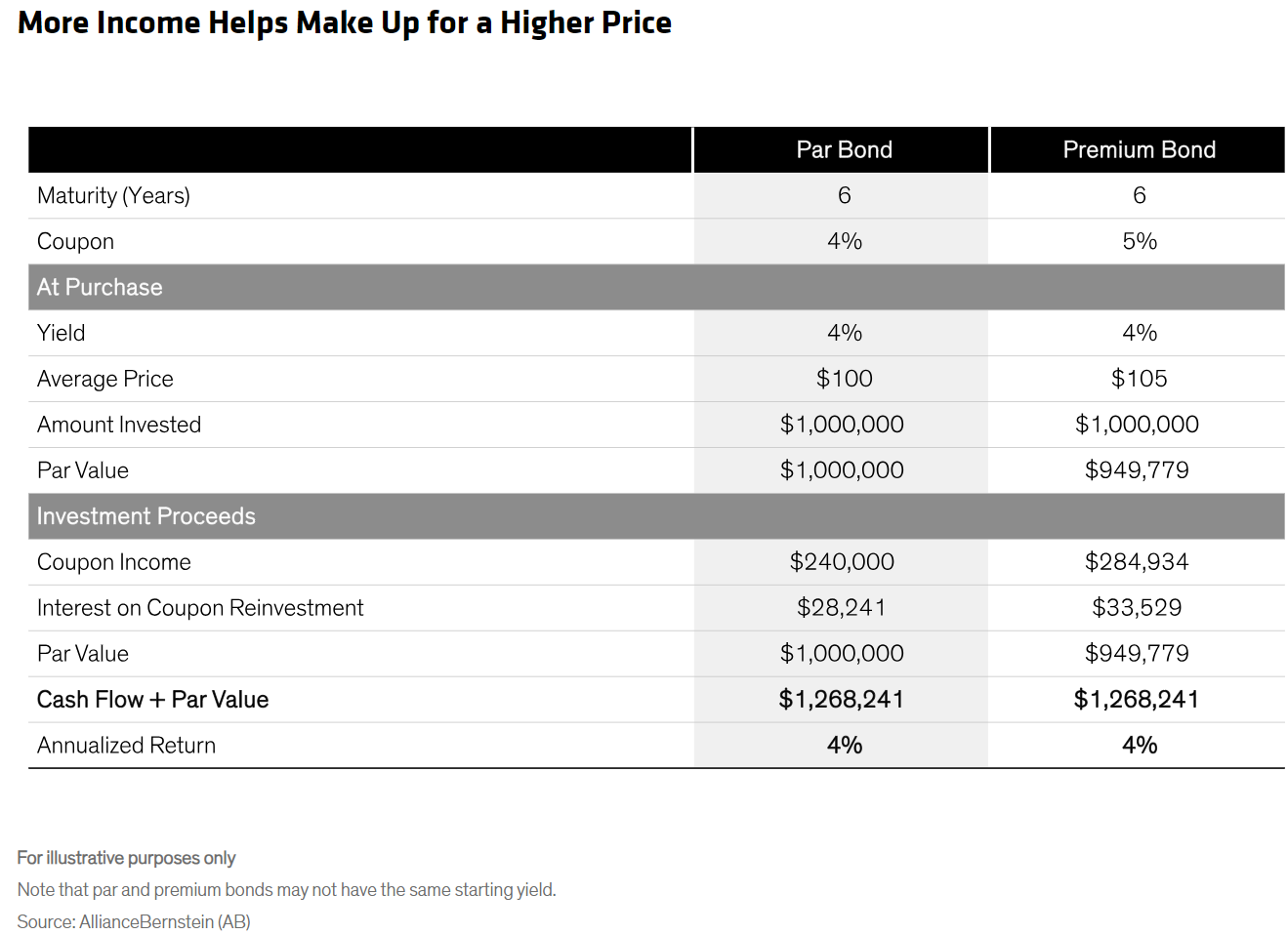The image size is (1288, 935).
Task: Click the 'Investment Proceeds' section header row
Action: pos(656,516)
